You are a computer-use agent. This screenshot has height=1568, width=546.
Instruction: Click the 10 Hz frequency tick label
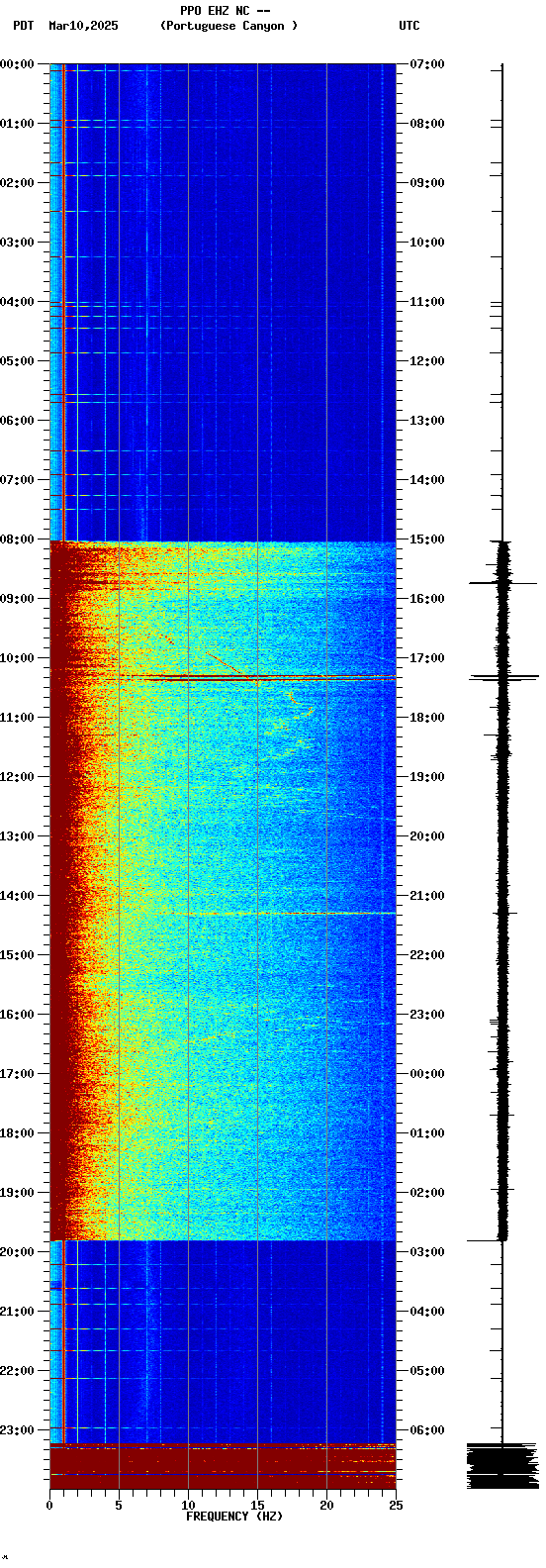[x=188, y=1506]
